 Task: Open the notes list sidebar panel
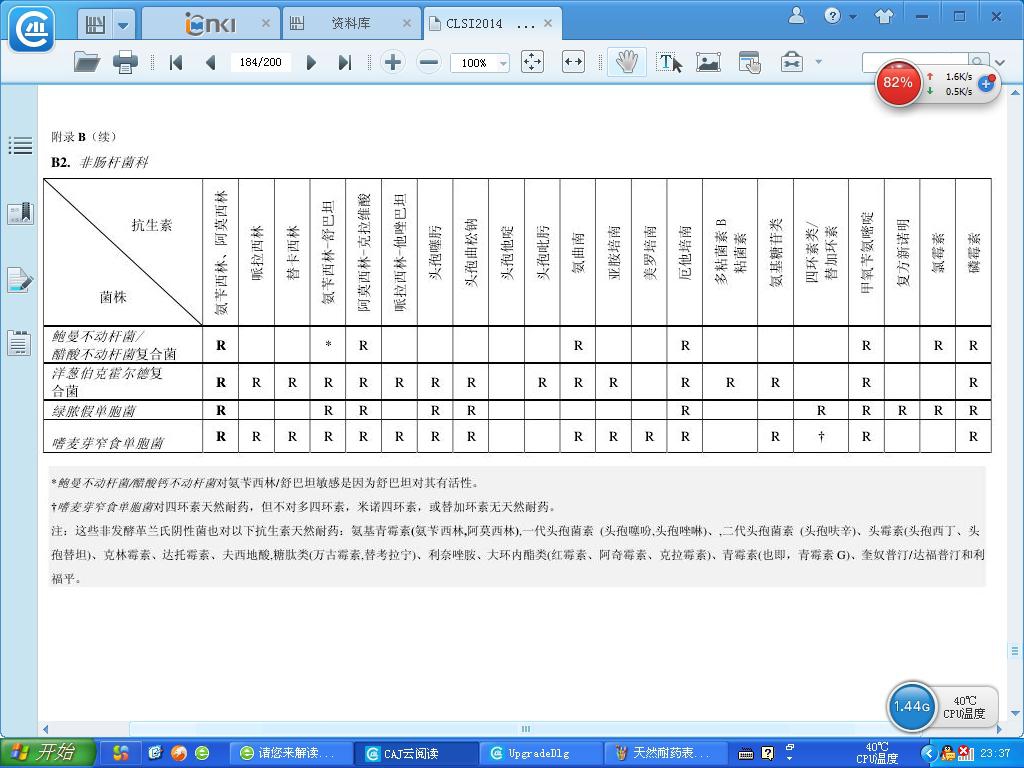pyautogui.click(x=20, y=343)
